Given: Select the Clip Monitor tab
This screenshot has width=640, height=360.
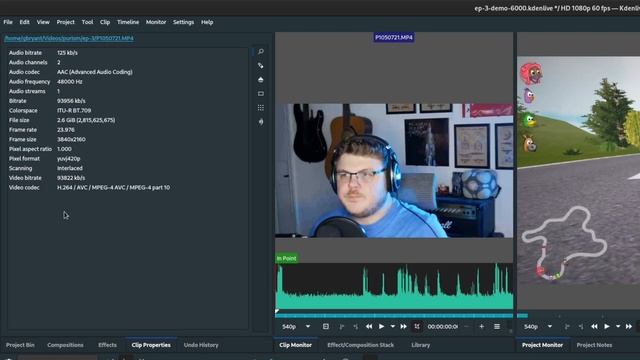Looking at the screenshot, I should [x=296, y=345].
